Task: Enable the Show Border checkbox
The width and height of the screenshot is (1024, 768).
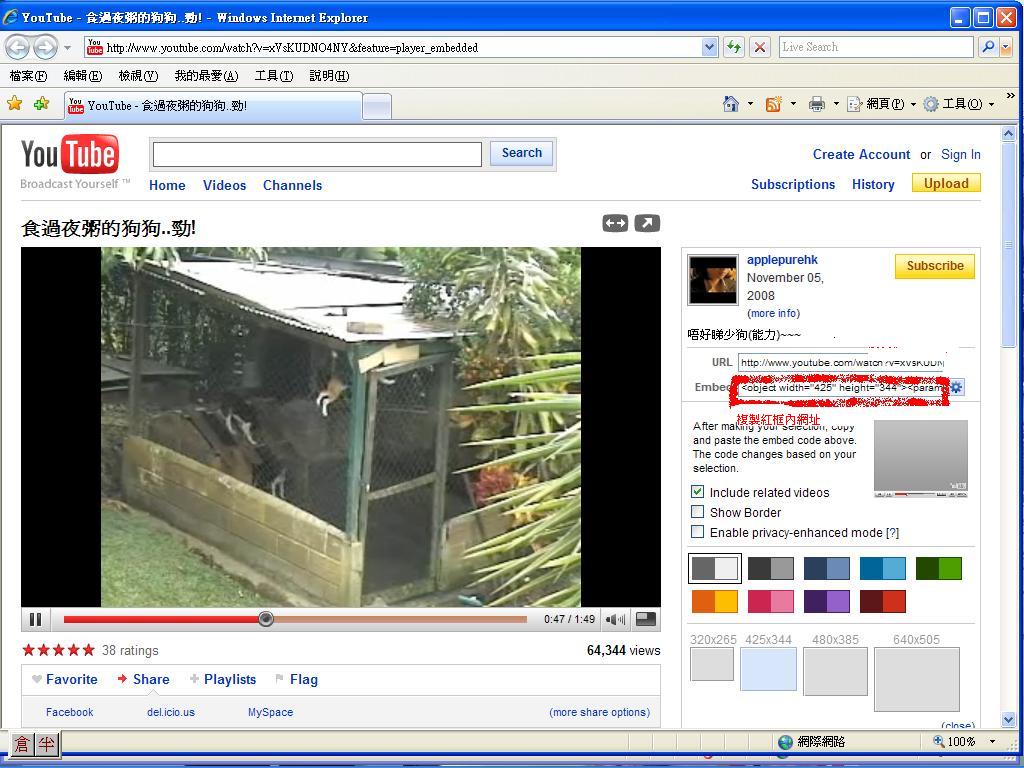Action: pyautogui.click(x=697, y=512)
